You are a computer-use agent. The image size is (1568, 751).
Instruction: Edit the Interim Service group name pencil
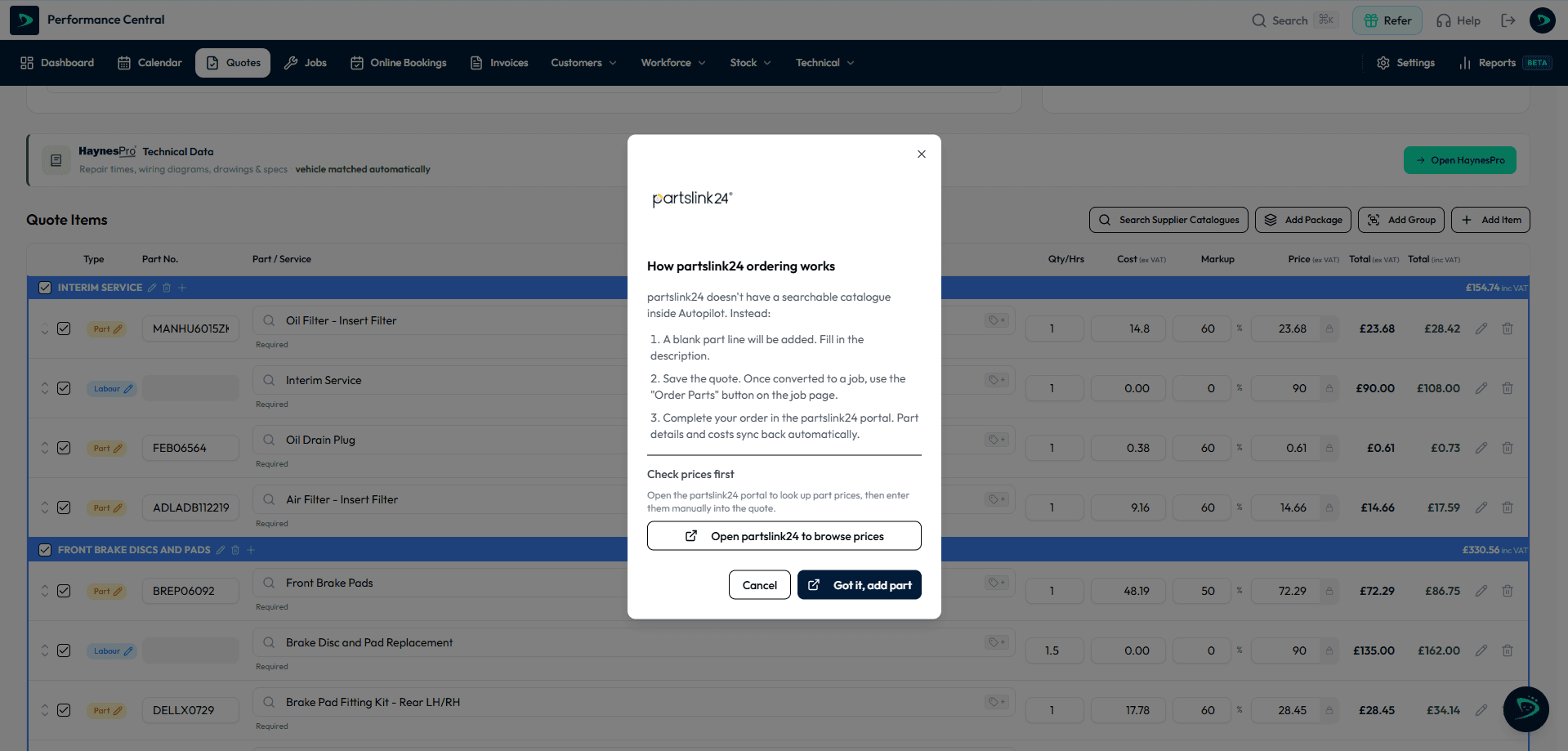coord(152,288)
